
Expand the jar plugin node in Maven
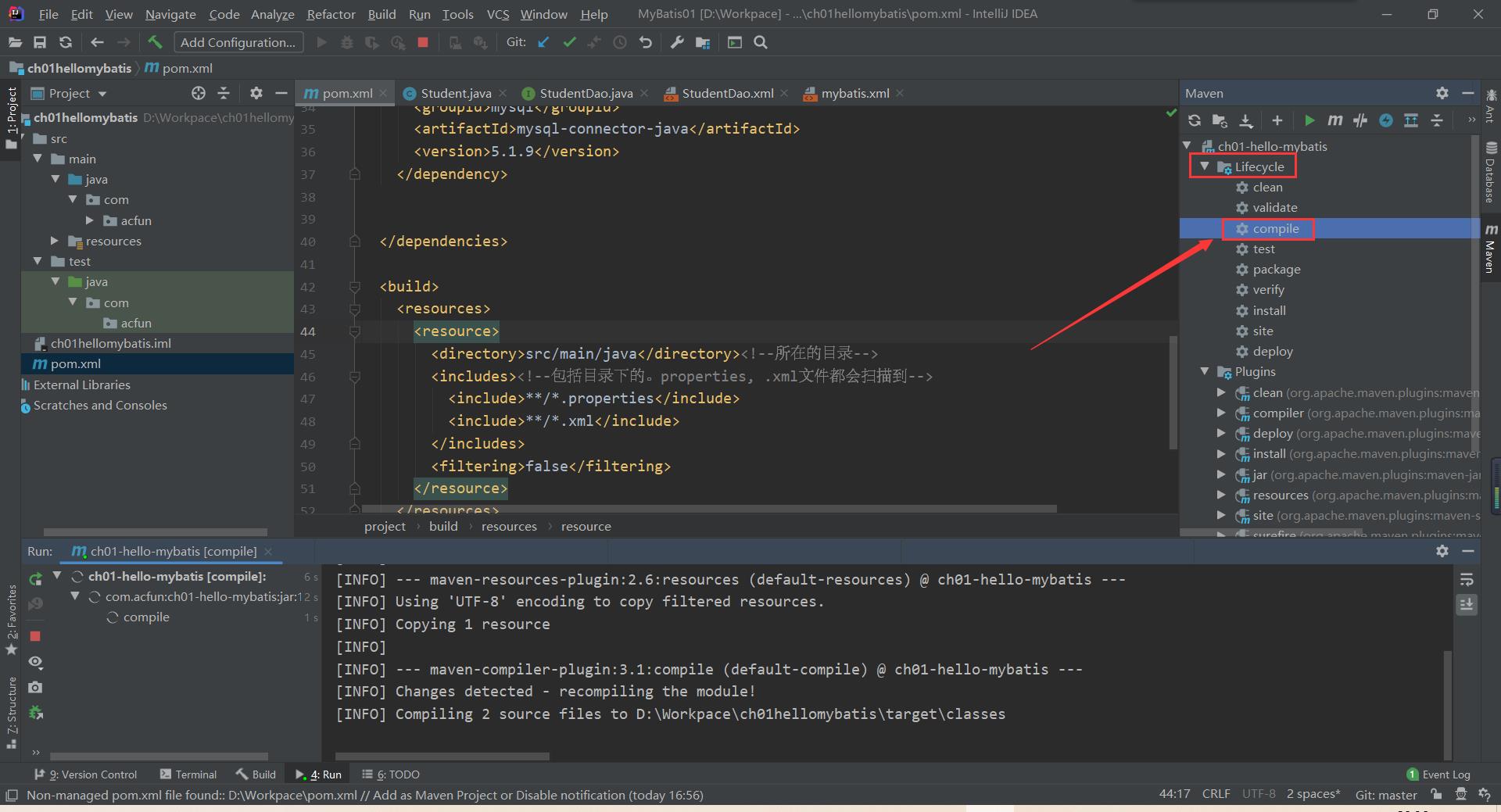tap(1221, 474)
